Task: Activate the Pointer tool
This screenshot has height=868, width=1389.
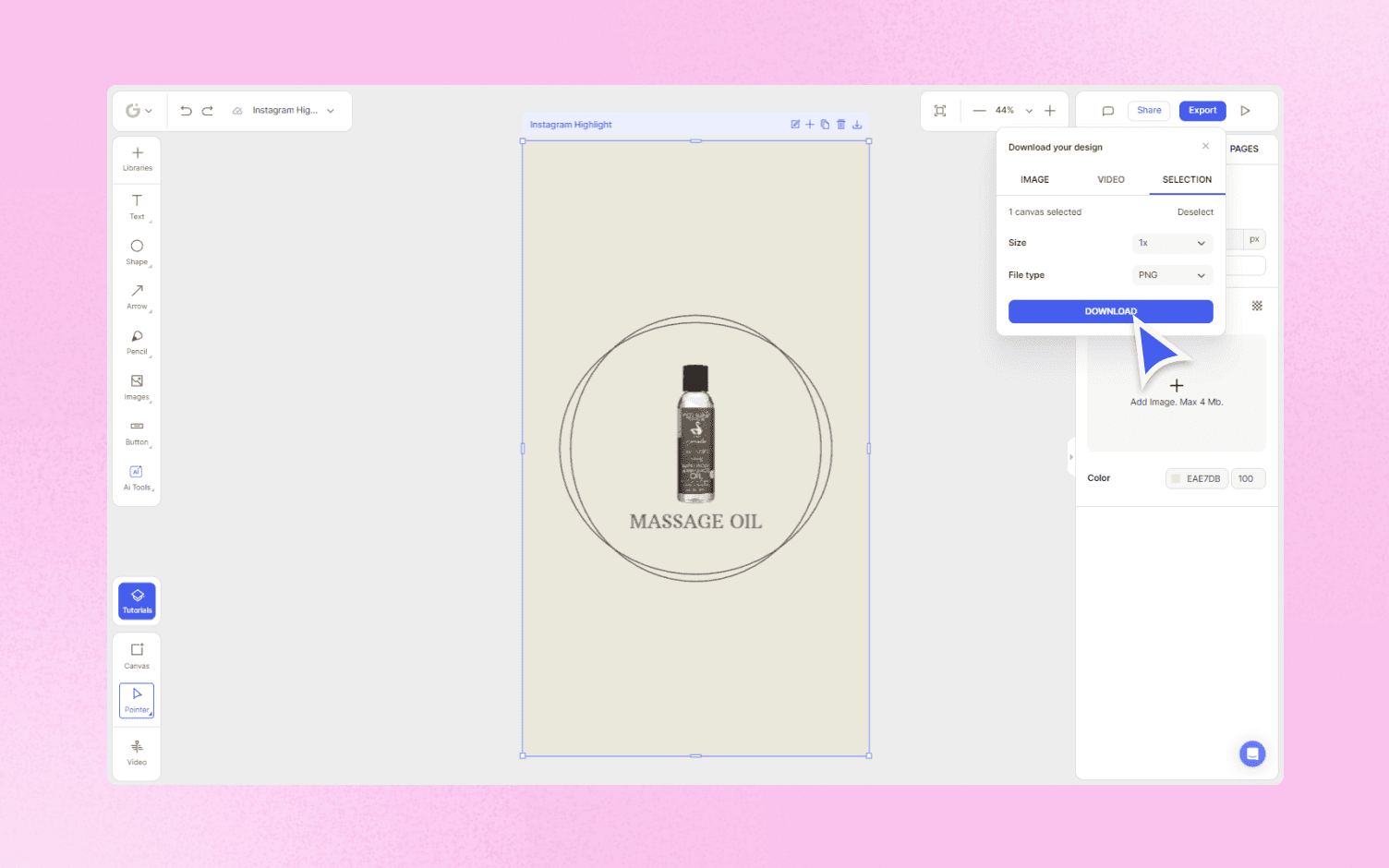Action: pos(137,701)
